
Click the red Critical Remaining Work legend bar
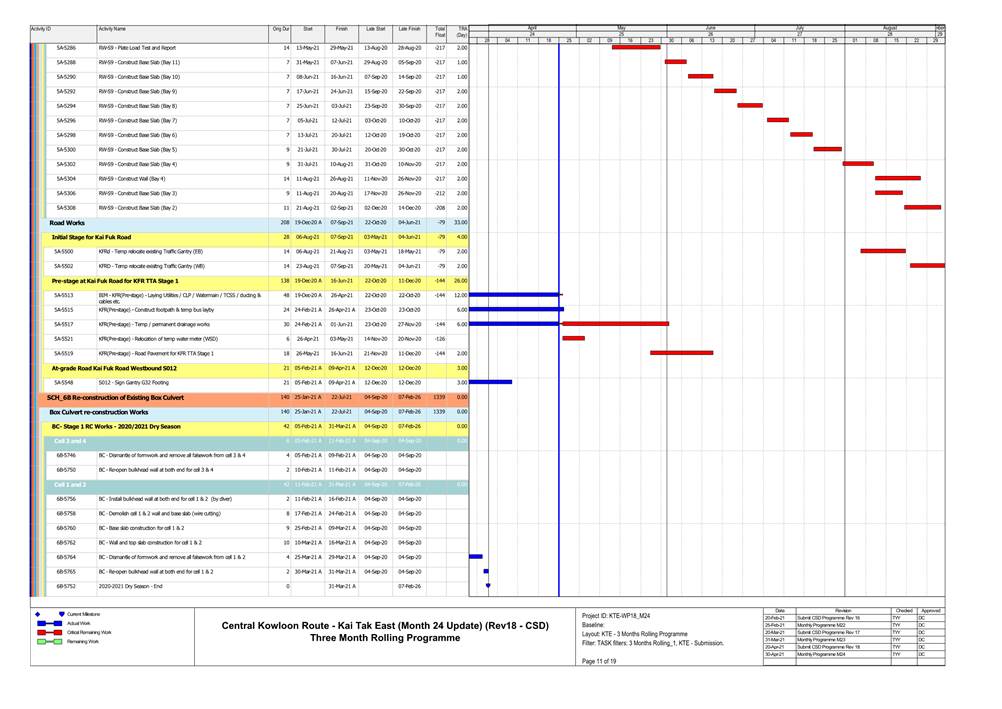[x=44, y=632]
